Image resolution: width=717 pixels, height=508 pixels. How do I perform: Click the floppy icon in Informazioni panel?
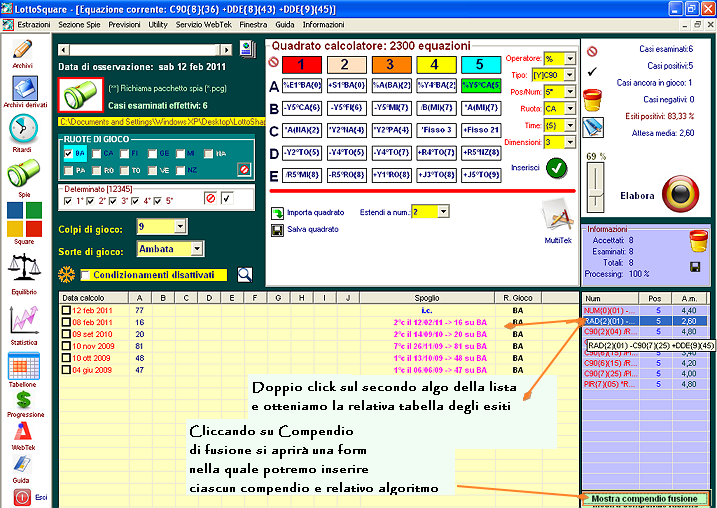(695, 267)
